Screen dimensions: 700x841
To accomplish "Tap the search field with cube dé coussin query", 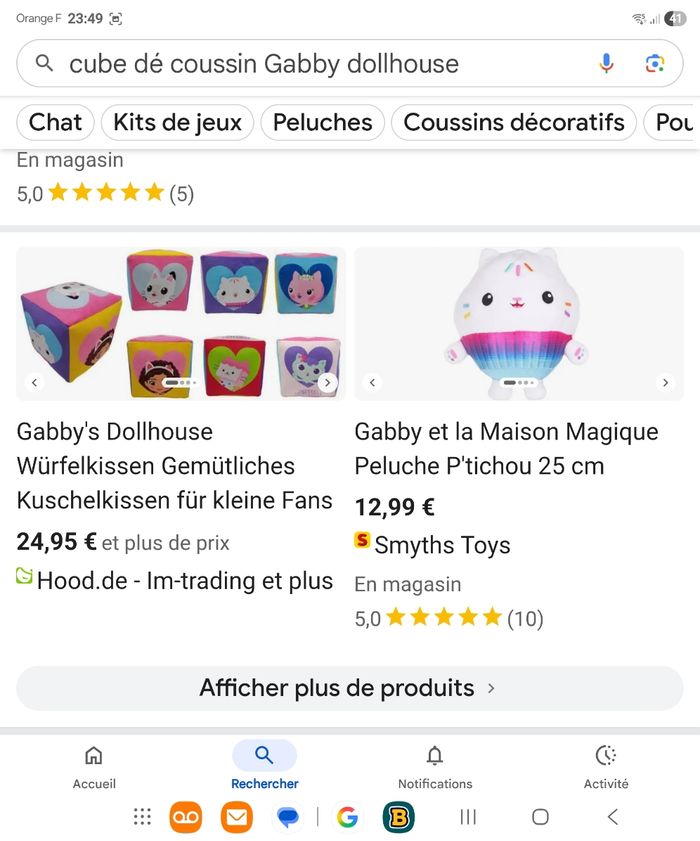I will point(300,63).
